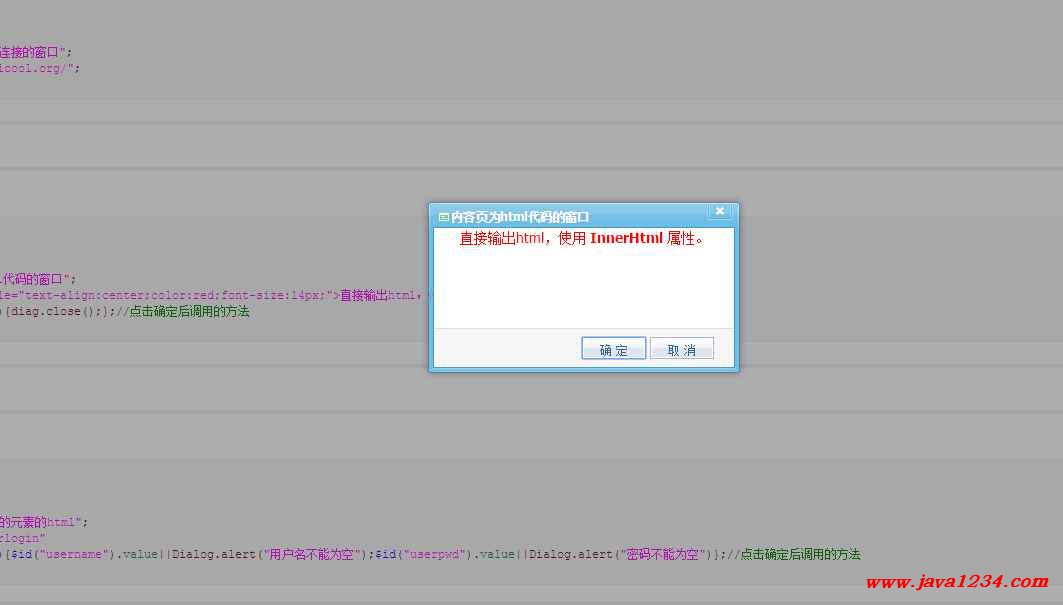Click the dialog title 内容页为html代码的窗口
Image resolution: width=1063 pixels, height=605 pixels.
tap(520, 217)
